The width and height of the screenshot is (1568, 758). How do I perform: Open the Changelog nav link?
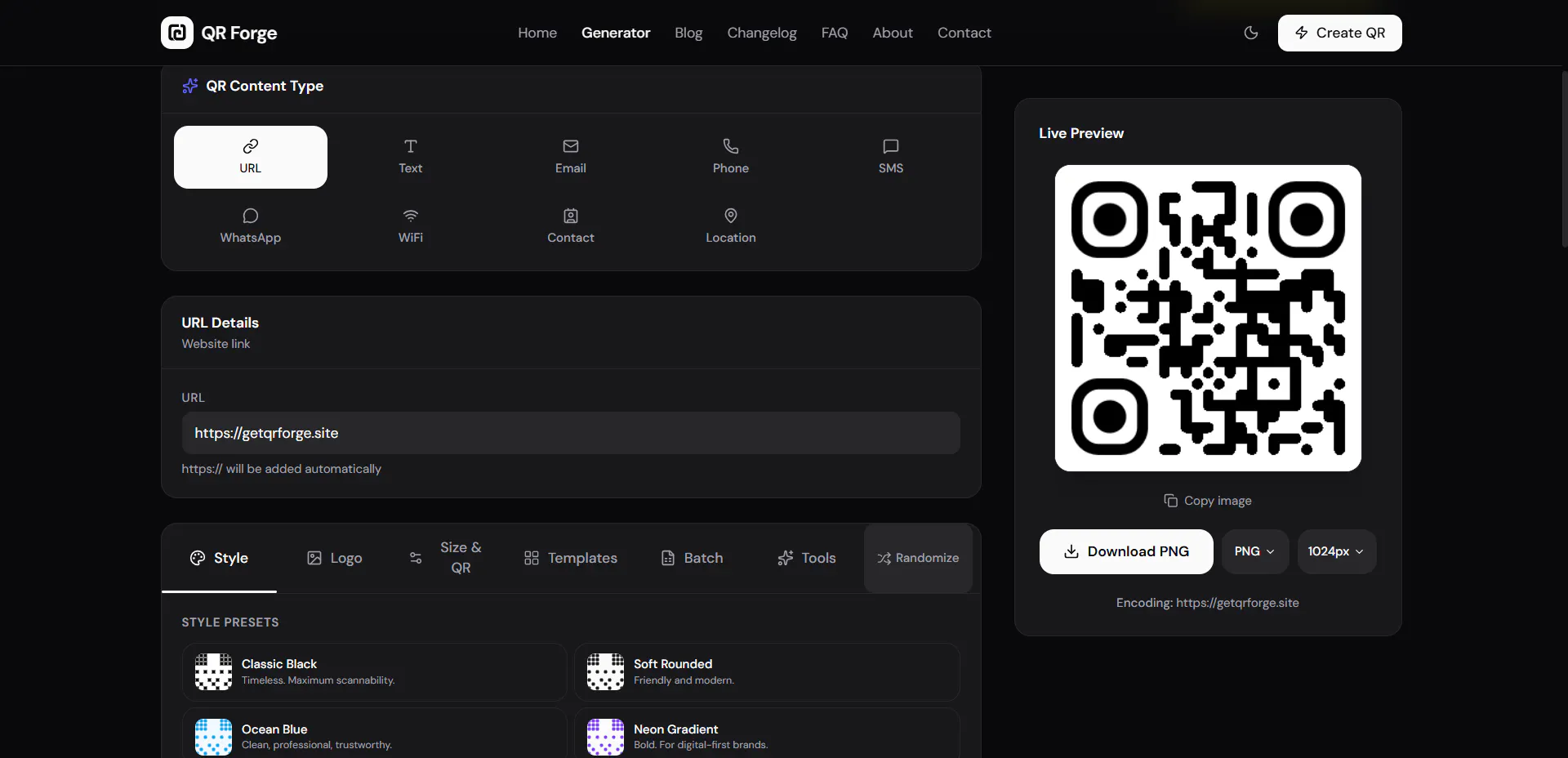(762, 33)
